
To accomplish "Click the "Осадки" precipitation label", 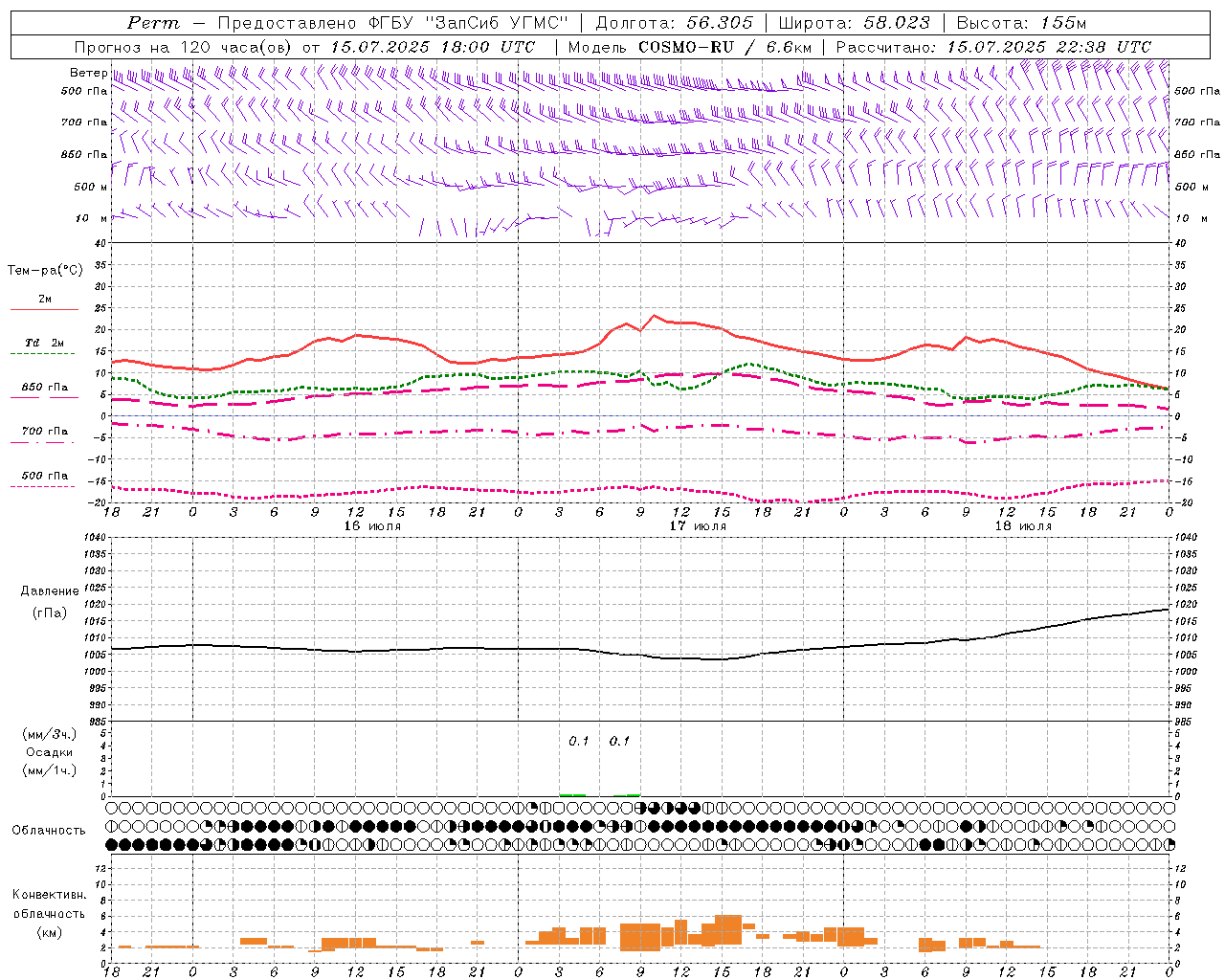I will 50,752.
